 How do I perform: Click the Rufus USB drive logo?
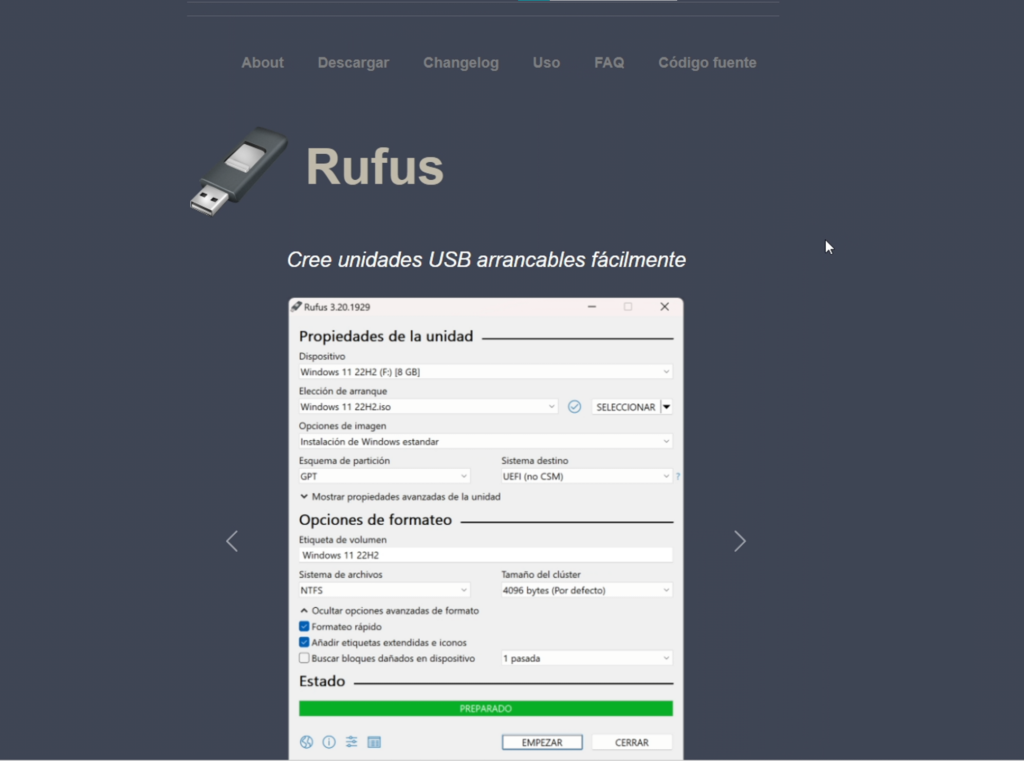tap(238, 170)
